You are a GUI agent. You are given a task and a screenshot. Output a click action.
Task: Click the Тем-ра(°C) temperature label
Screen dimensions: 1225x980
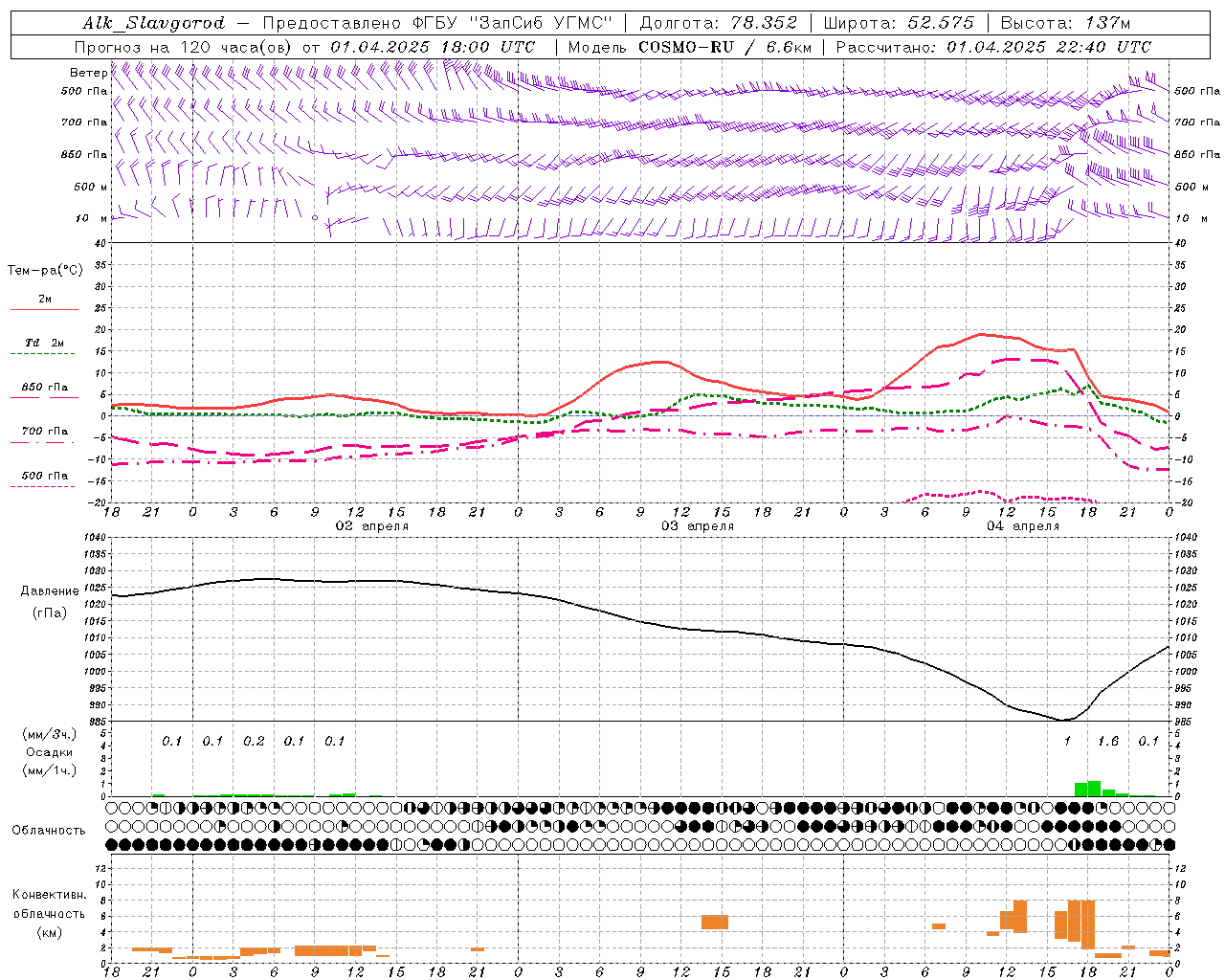tap(45, 271)
